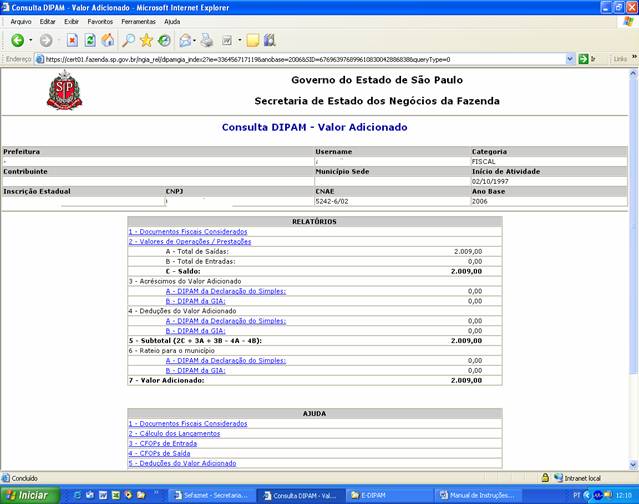The image size is (639, 504).
Task: Open the Favoritos menu
Action: (x=100, y=21)
